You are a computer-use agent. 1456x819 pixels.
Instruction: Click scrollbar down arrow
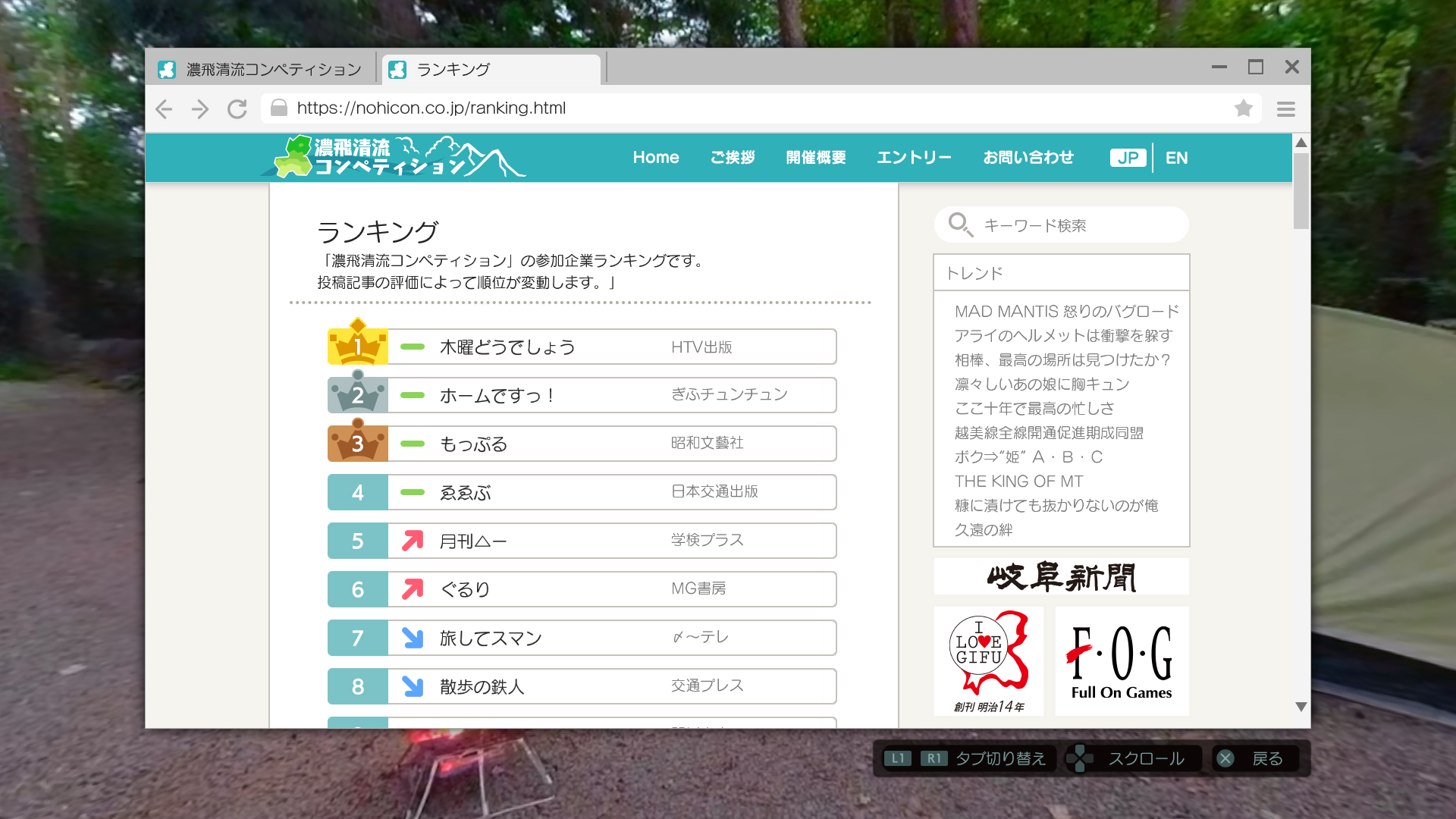(x=1301, y=706)
